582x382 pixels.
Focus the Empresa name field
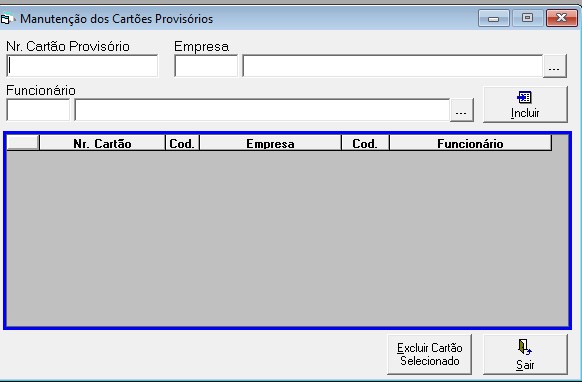pos(393,66)
